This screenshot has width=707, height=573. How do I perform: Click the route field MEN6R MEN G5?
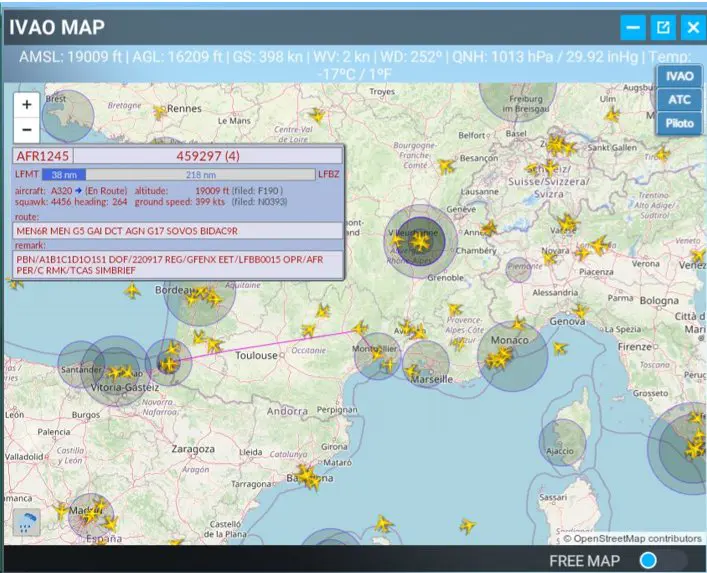tap(178, 231)
